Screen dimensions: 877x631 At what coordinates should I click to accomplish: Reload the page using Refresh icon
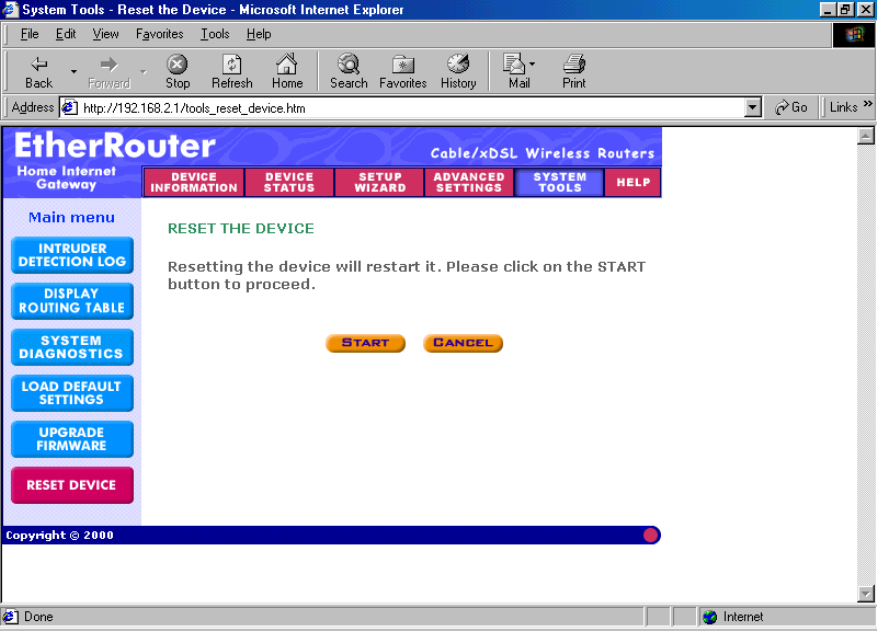(232, 64)
